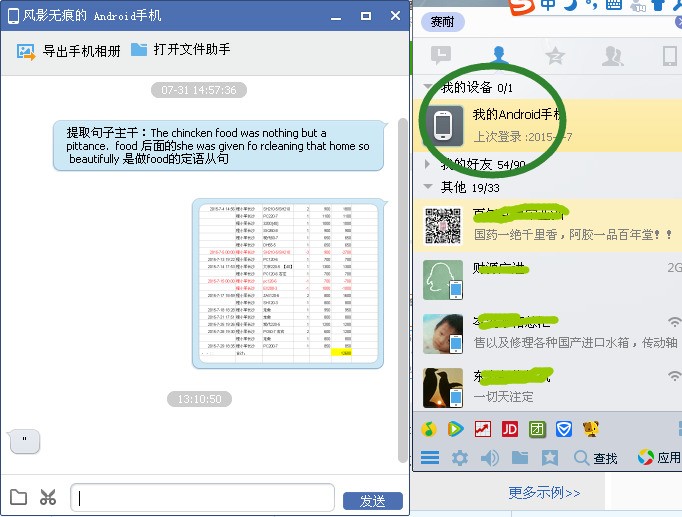Open the file folder icon in bottom bar
The image size is (682, 517).
[520, 457]
